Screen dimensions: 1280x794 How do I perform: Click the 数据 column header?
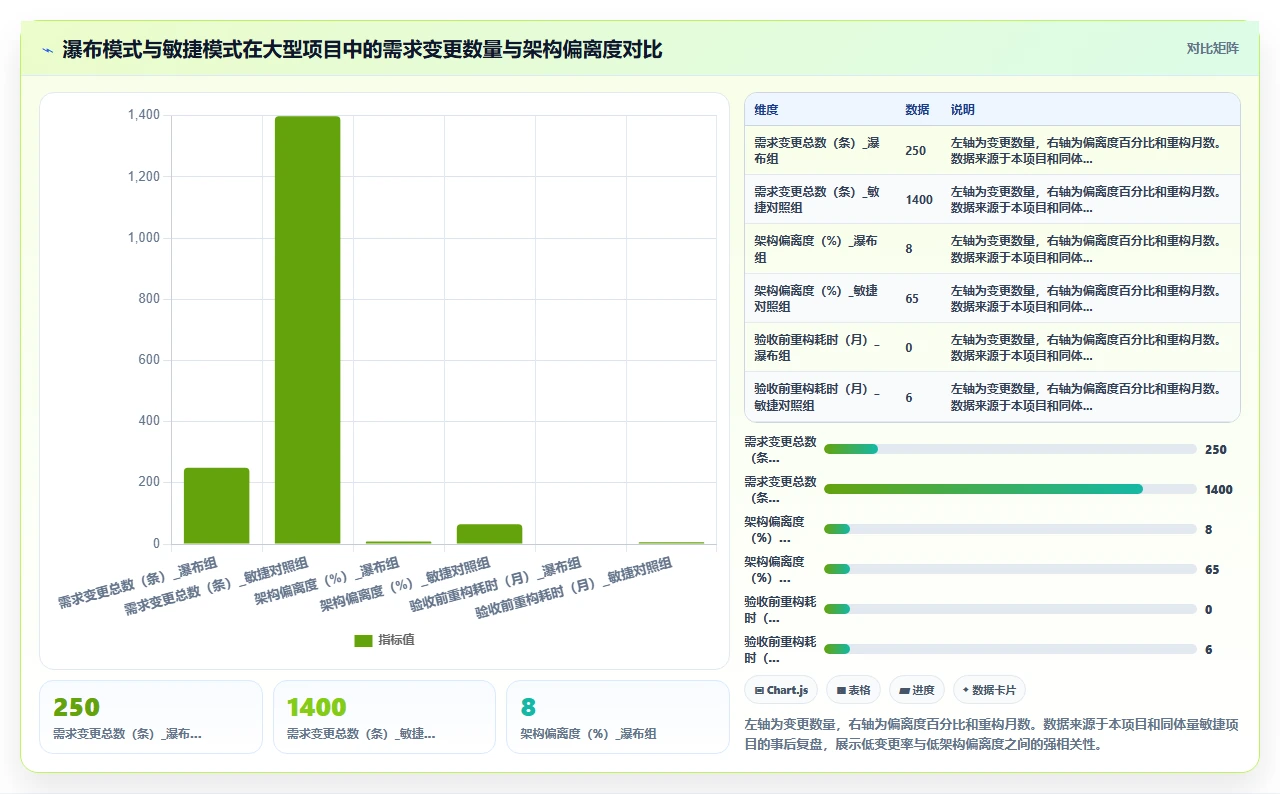click(x=917, y=110)
